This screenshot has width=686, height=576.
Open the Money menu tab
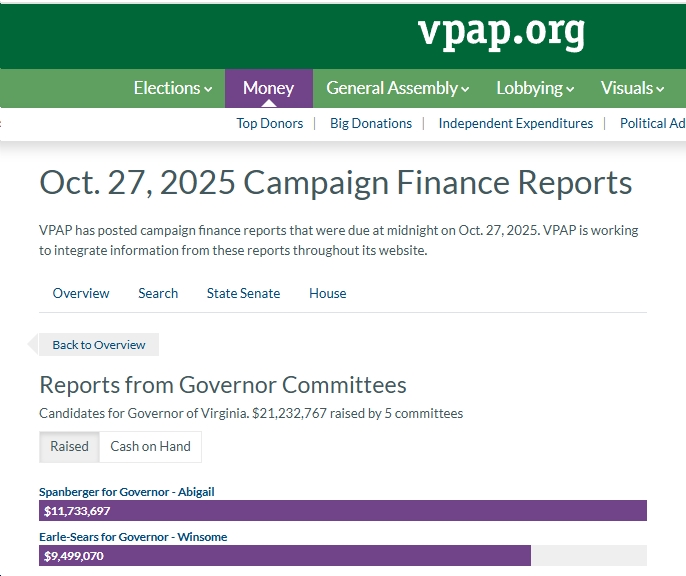point(268,88)
